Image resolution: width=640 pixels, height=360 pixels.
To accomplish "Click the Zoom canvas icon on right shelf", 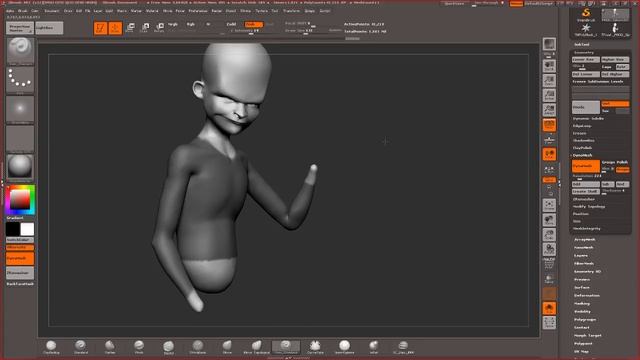I will pyautogui.click(x=549, y=81).
